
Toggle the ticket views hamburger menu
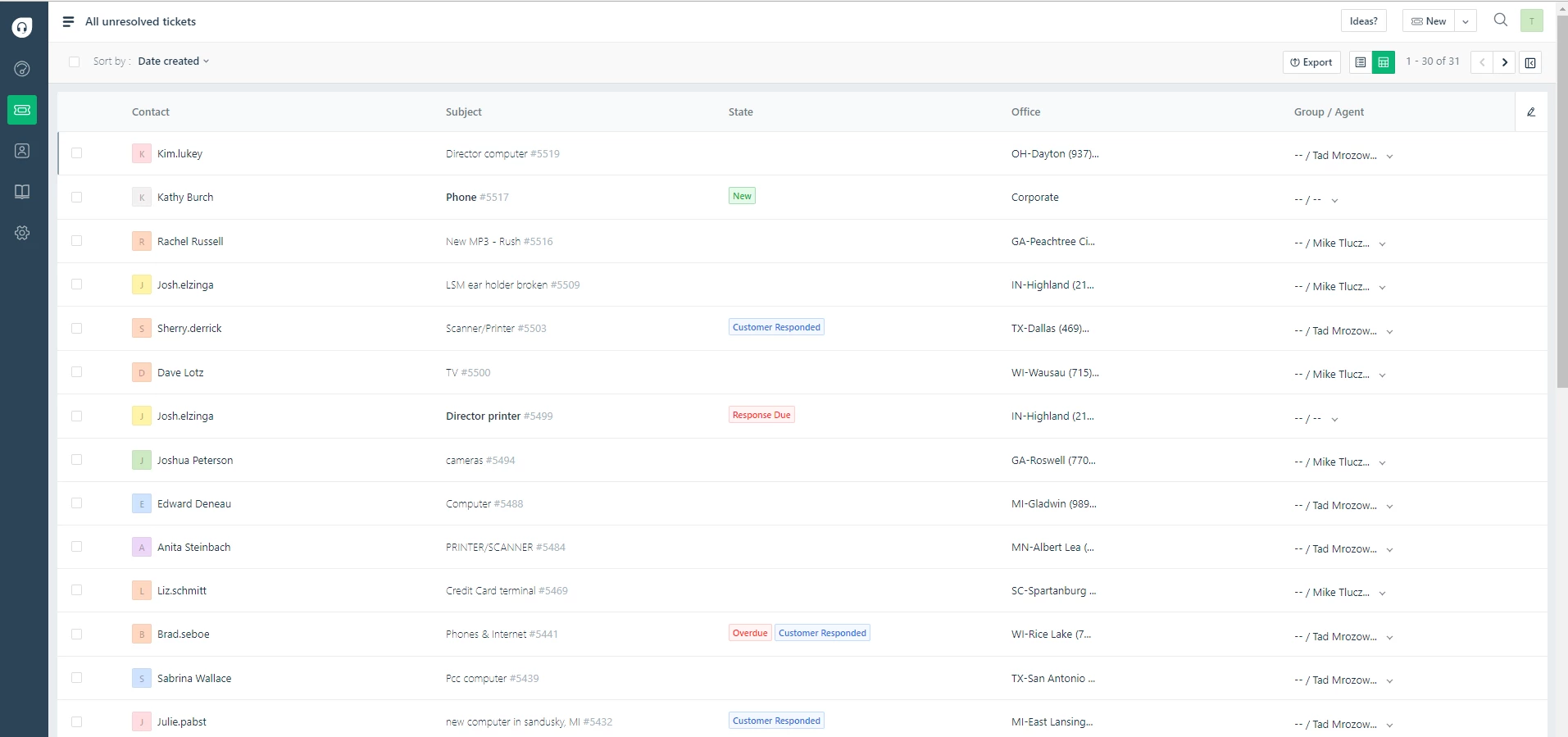click(69, 21)
